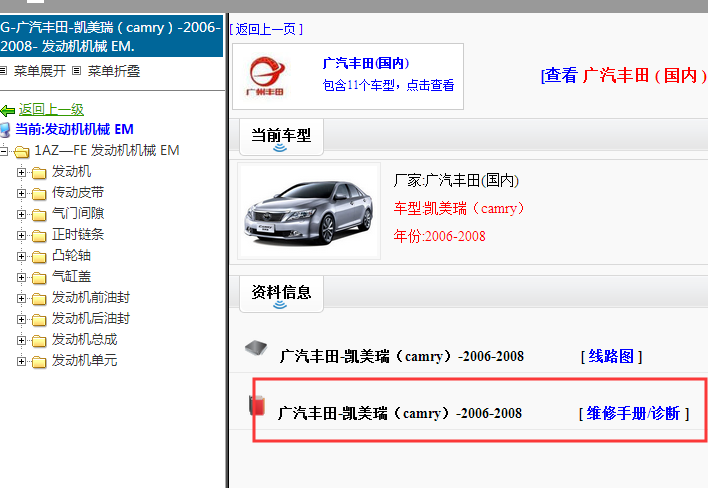Expand the 气门间隙 tree node
This screenshot has height=488, width=708.
click(21, 214)
